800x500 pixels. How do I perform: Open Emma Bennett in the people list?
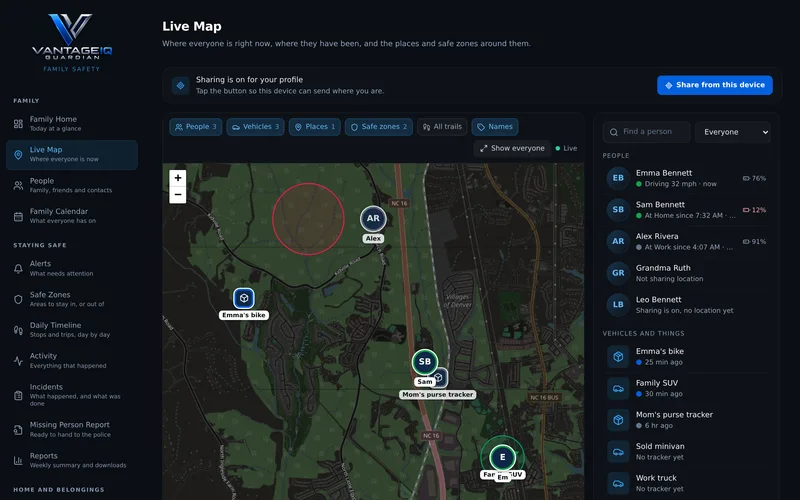(x=686, y=178)
